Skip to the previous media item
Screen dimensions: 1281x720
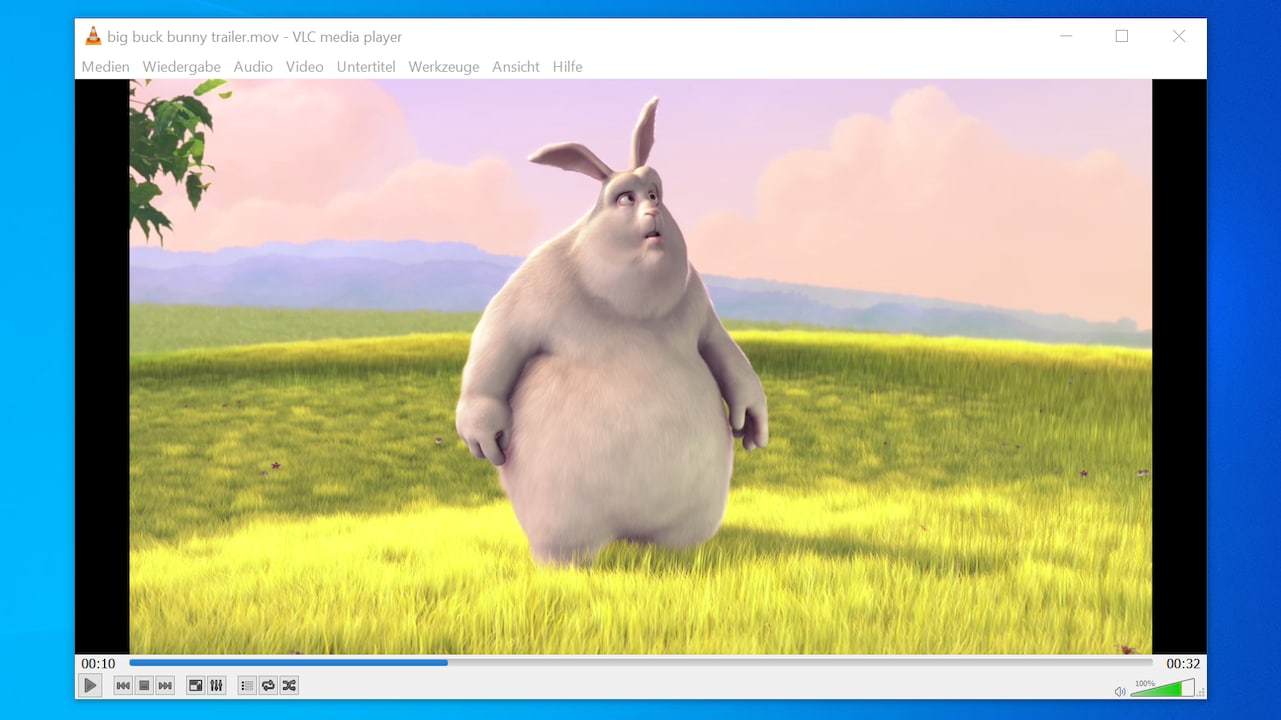tap(122, 685)
